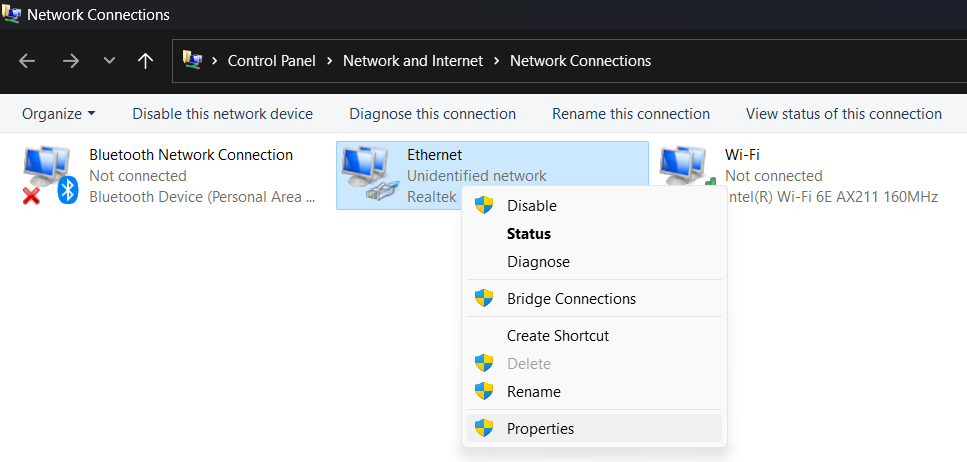Click the Network Connections title bar icon
The image size is (967, 462).
click(x=12, y=14)
